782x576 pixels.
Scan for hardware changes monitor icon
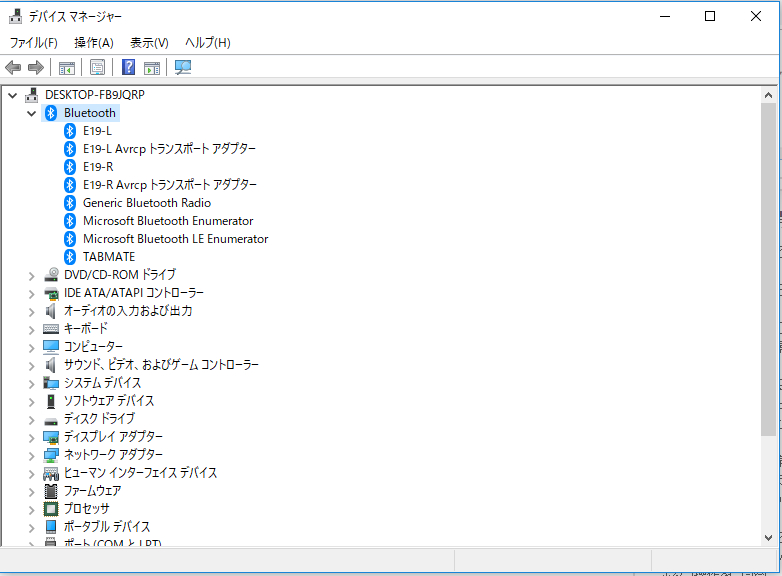point(183,67)
